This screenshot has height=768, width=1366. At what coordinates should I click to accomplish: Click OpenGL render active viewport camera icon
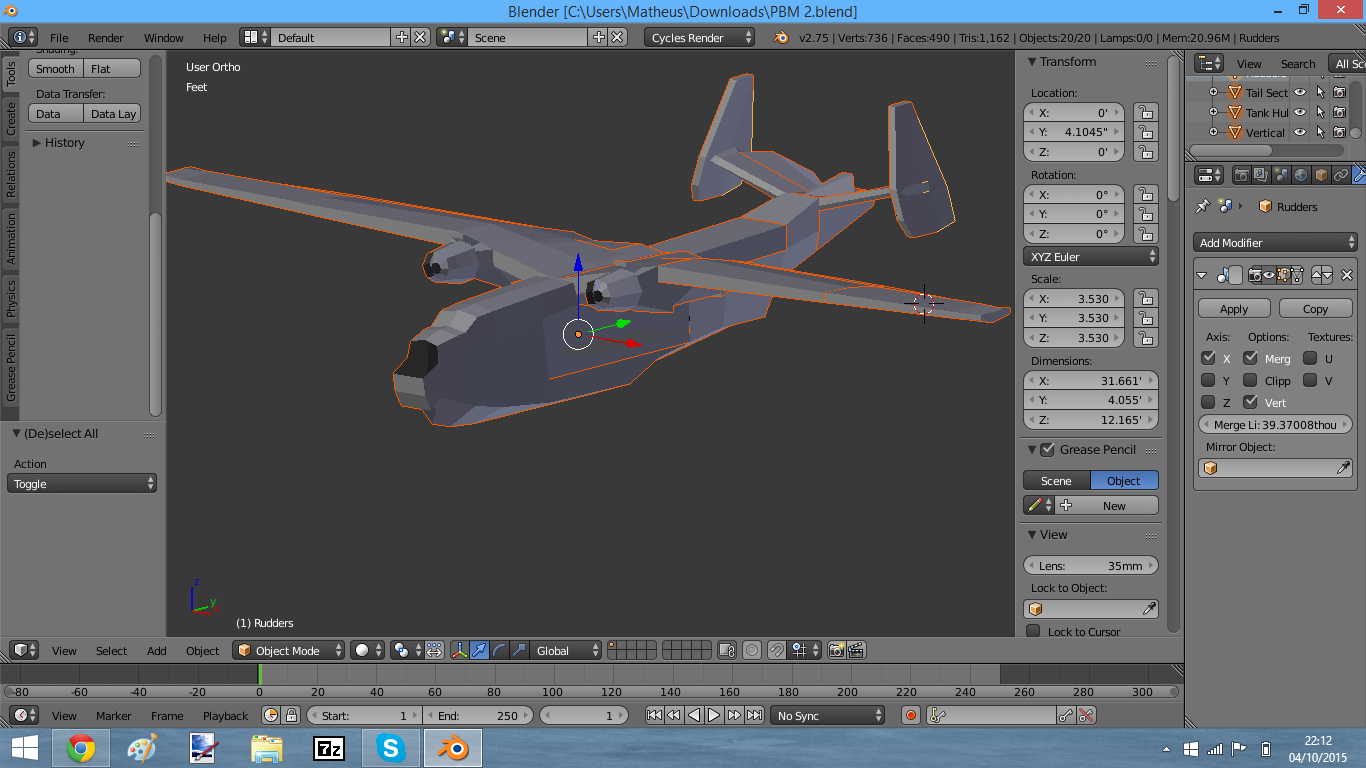[837, 651]
